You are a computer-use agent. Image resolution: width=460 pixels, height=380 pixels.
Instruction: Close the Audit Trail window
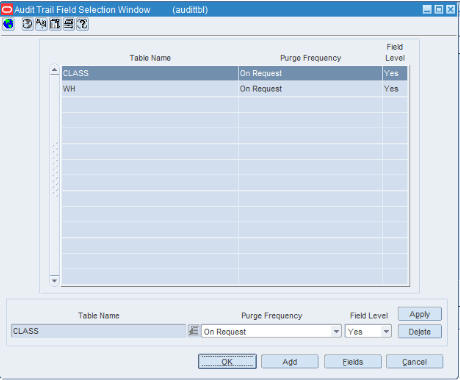coord(451,10)
